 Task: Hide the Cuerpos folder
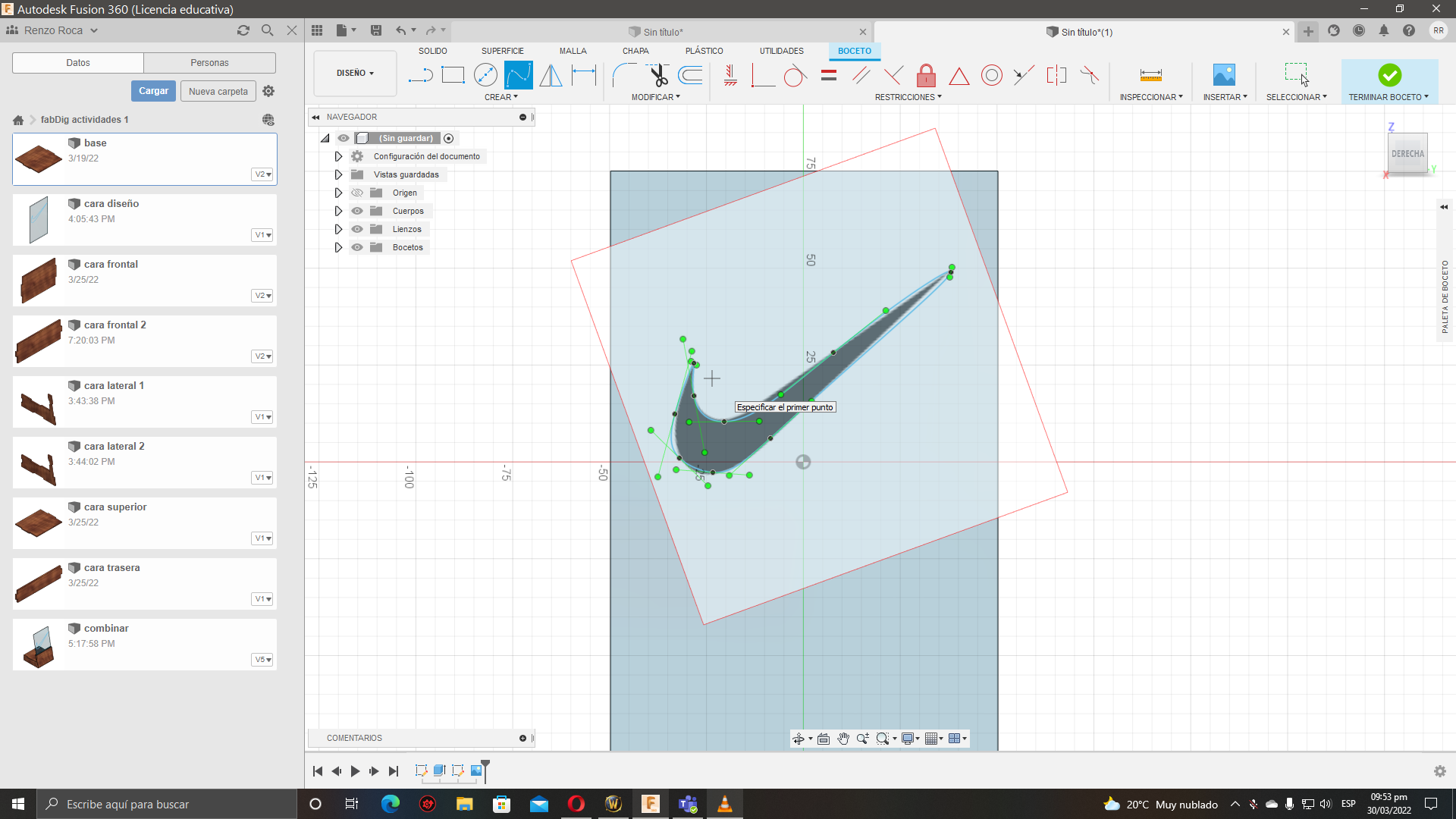pos(357,211)
